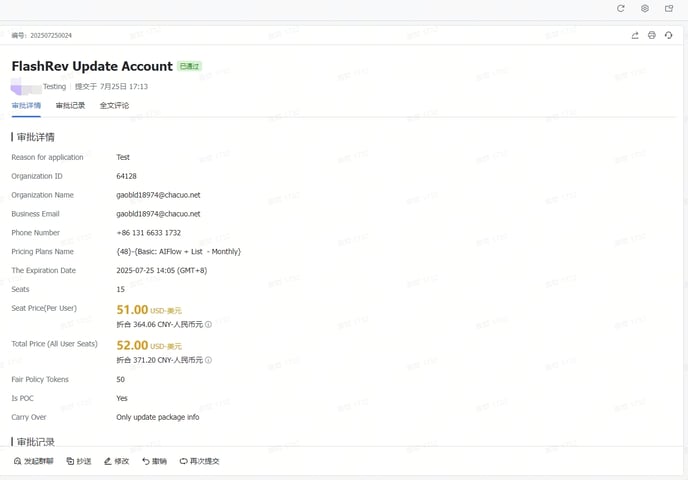
Task: Click the submission time 7月25日 17:13
Action: point(124,86)
